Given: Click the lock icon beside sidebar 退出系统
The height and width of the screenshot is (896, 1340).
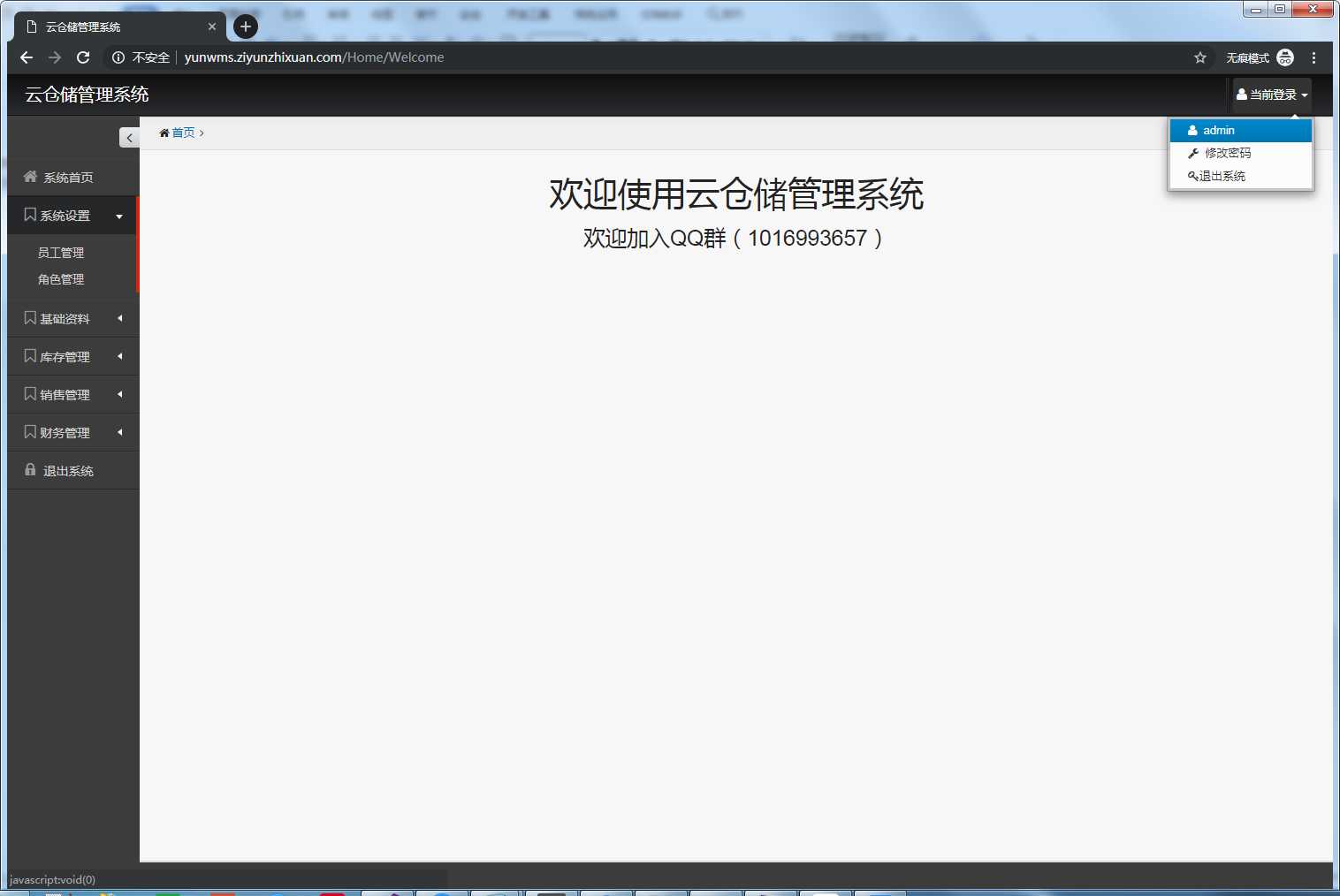Looking at the screenshot, I should tap(30, 469).
